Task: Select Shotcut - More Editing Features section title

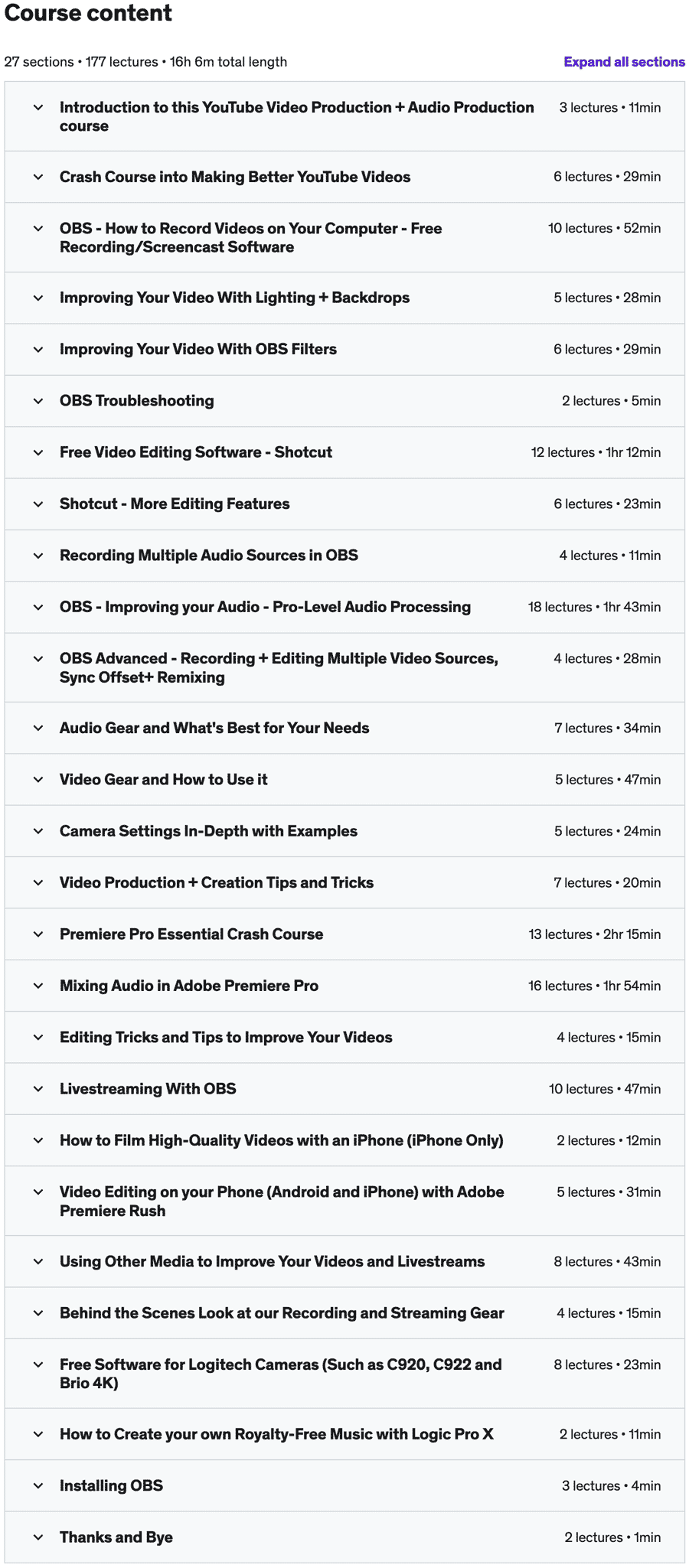Action: [175, 504]
